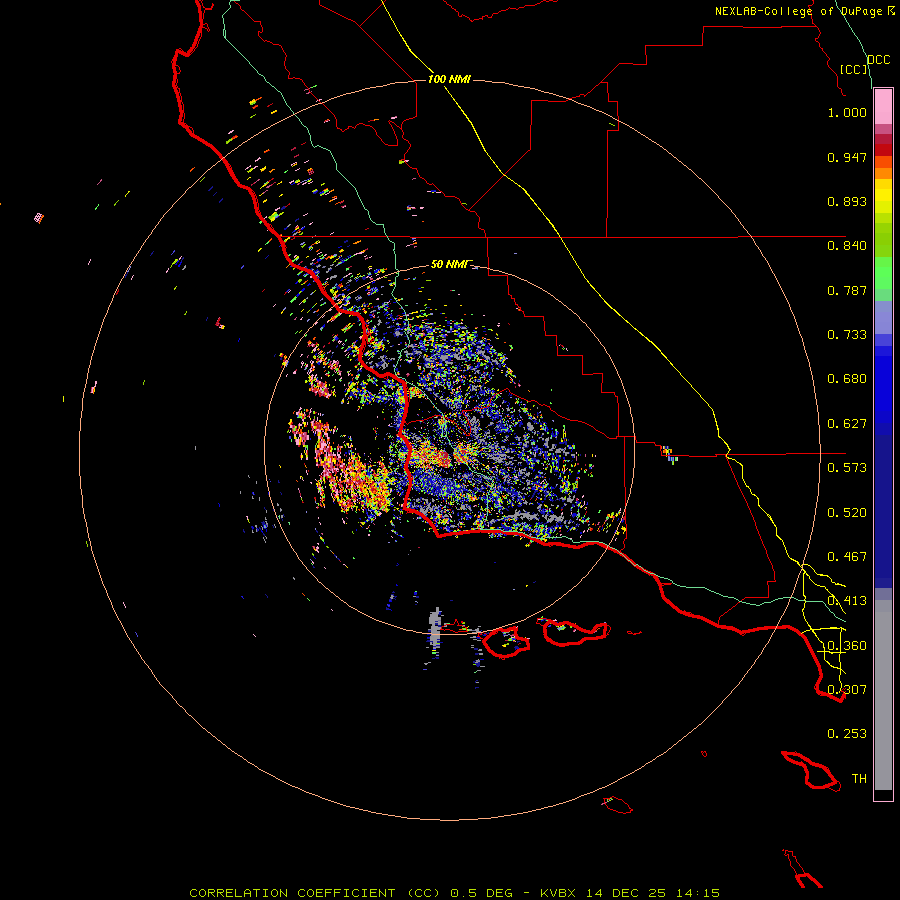Click the 0.520 scale value
This screenshot has width=900, height=900.
tap(847, 513)
